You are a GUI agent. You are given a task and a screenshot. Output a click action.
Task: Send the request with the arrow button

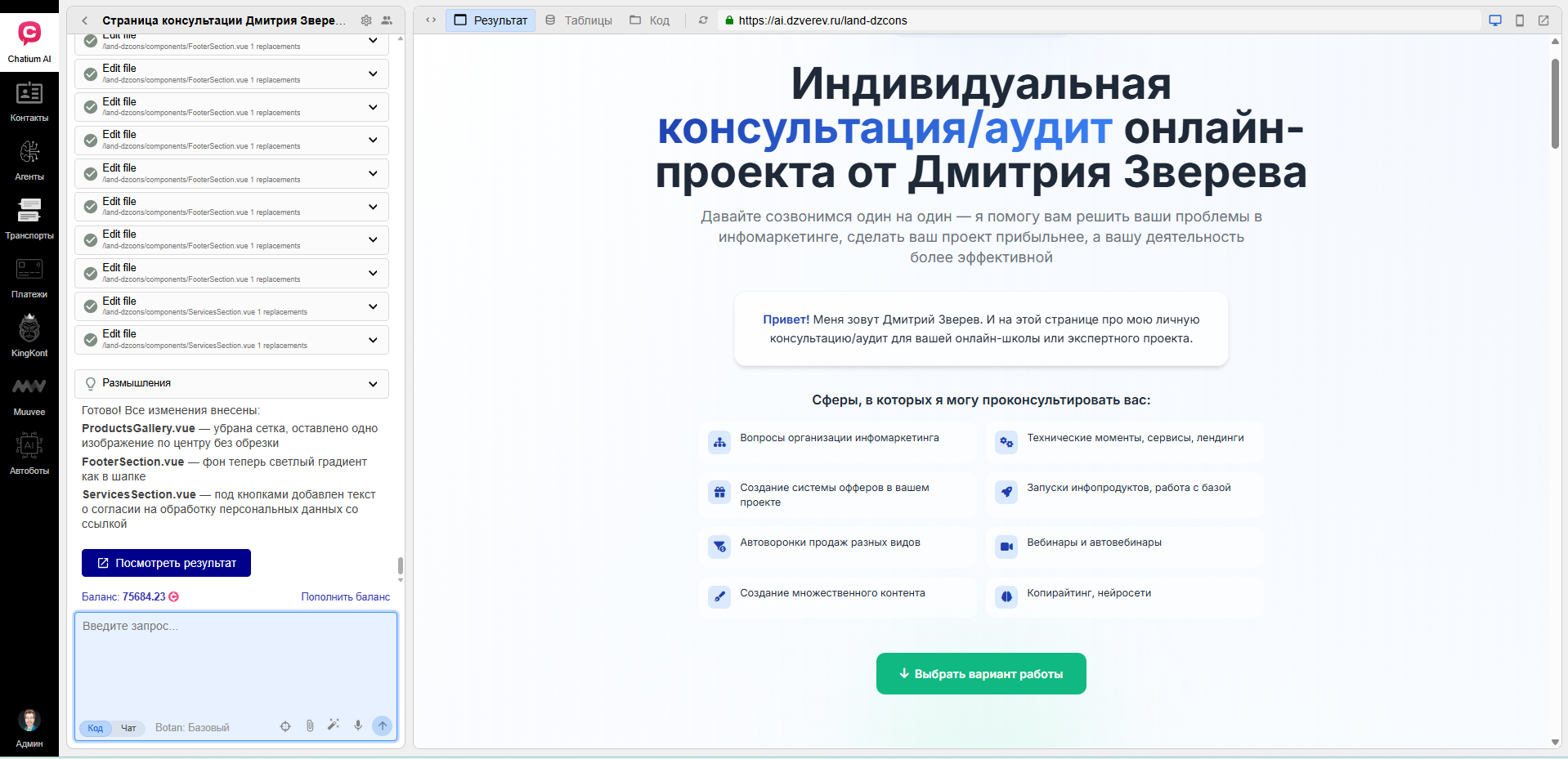point(382,726)
